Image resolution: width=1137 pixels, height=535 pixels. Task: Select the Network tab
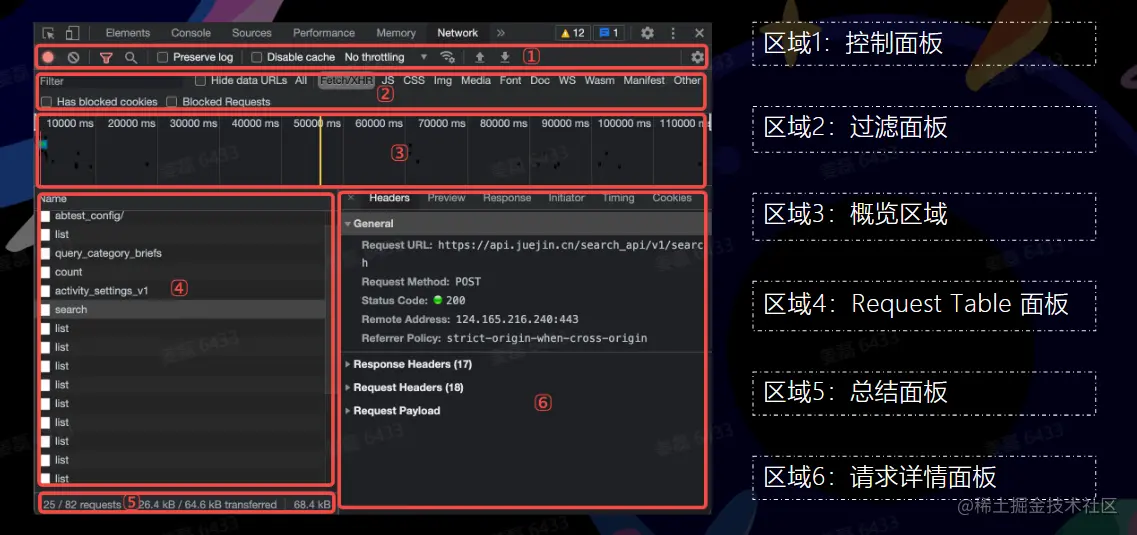(x=458, y=33)
